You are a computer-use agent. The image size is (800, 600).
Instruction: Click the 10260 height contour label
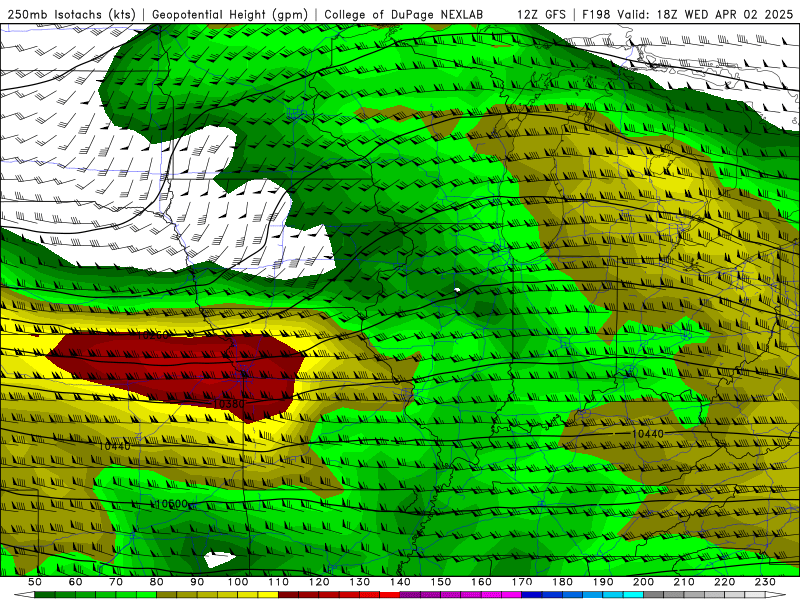click(x=153, y=335)
